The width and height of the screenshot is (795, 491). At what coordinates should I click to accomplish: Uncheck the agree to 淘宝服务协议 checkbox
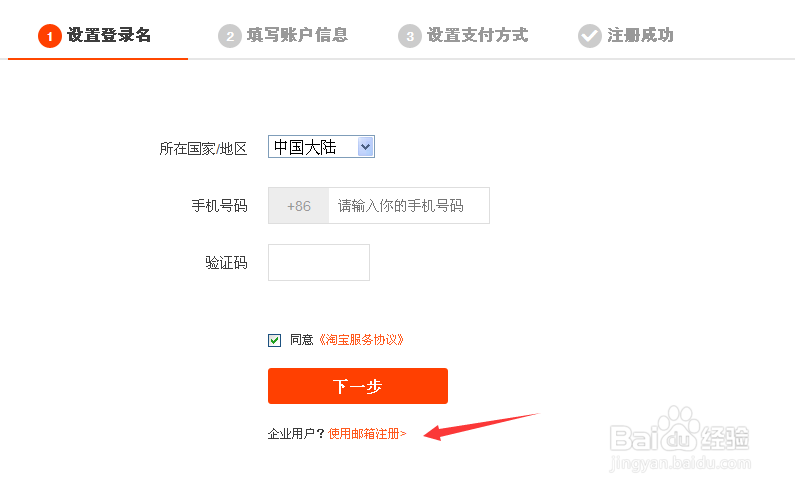point(275,340)
